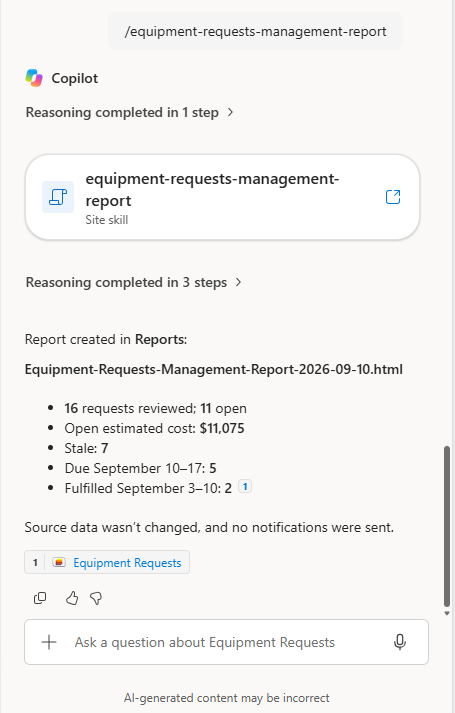Click the chat scrollbar thumb
Image resolution: width=455 pixels, height=713 pixels.
[x=447, y=526]
